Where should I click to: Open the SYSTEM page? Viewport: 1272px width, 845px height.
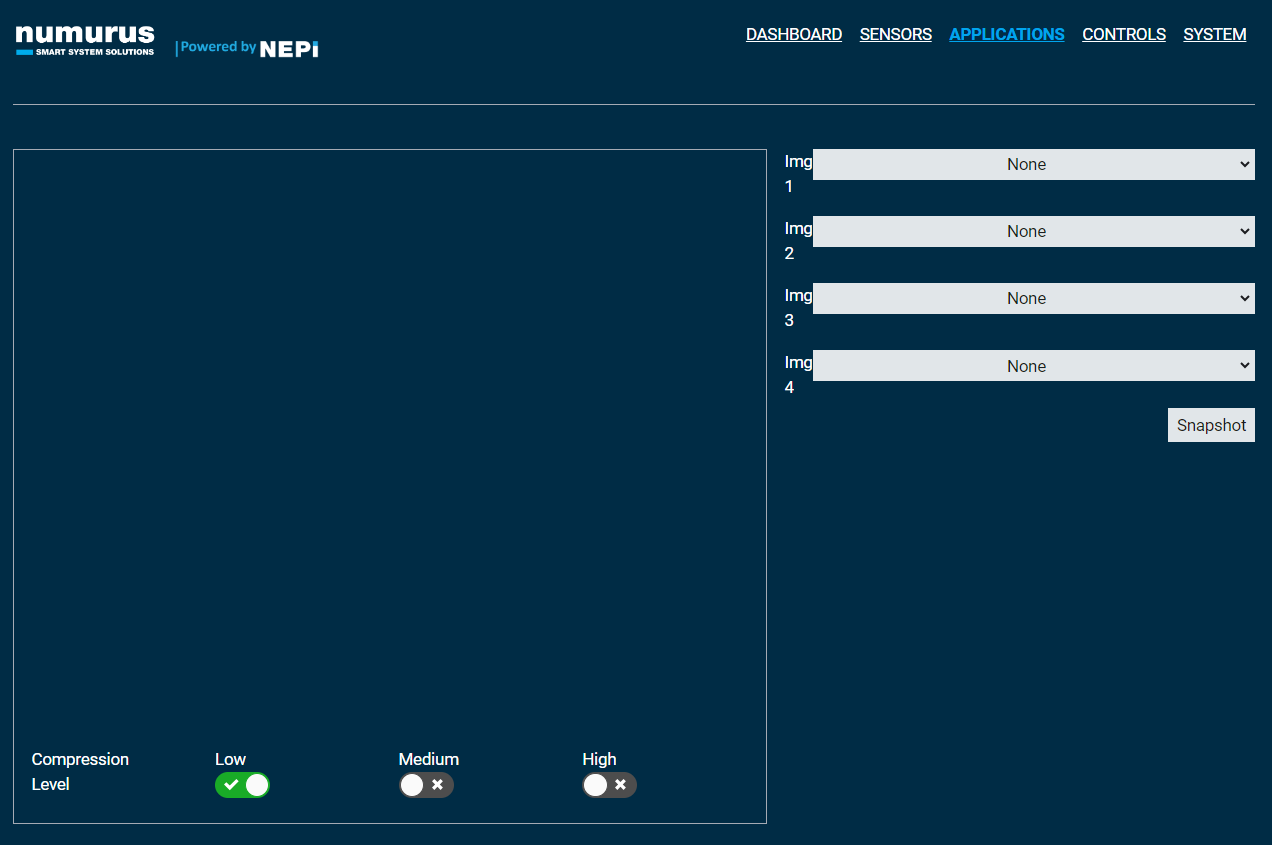pos(1214,34)
